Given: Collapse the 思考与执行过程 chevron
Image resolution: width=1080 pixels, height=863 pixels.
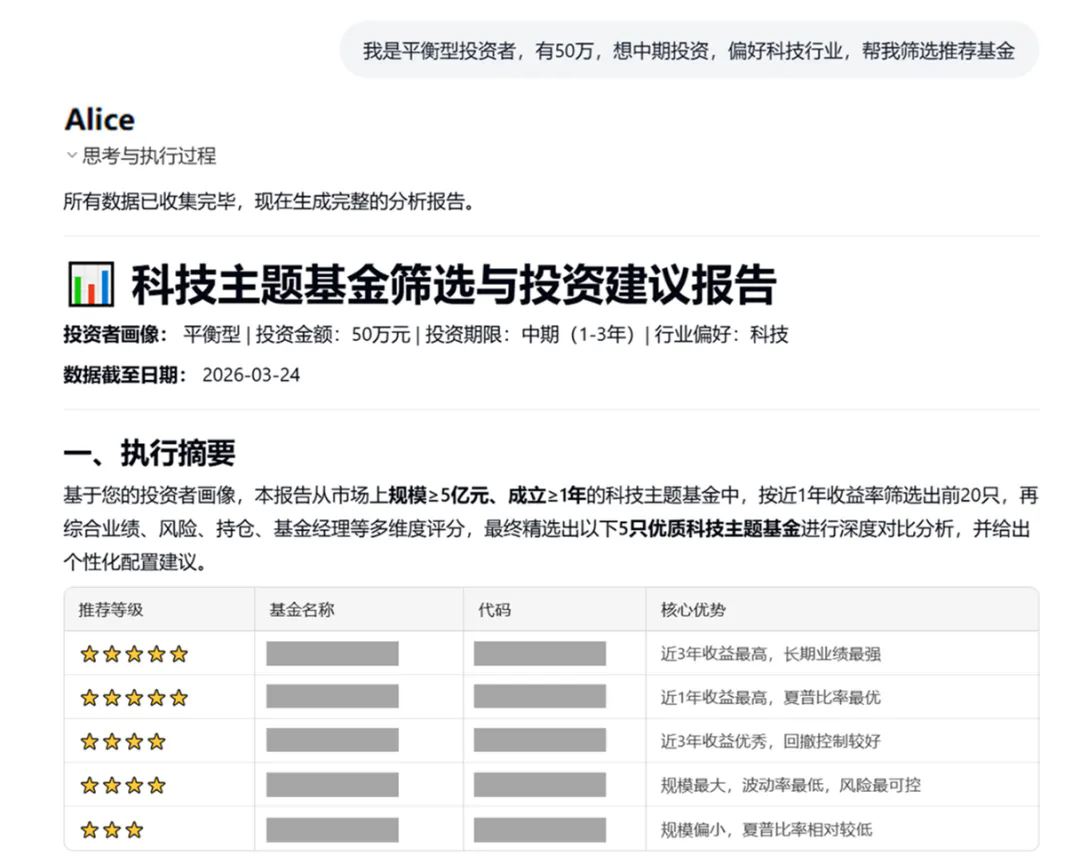Looking at the screenshot, I should coord(71,156).
